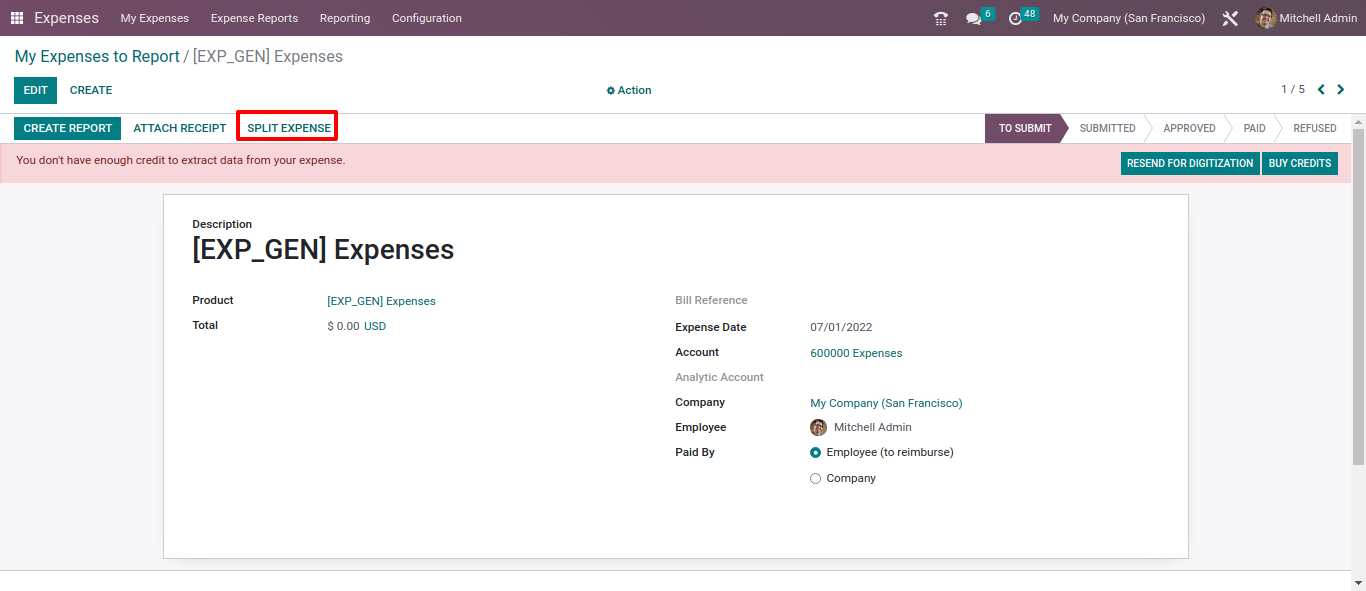This screenshot has height=591, width=1366.
Task: Open the 600000 Expenses account link
Action: pyautogui.click(x=856, y=353)
